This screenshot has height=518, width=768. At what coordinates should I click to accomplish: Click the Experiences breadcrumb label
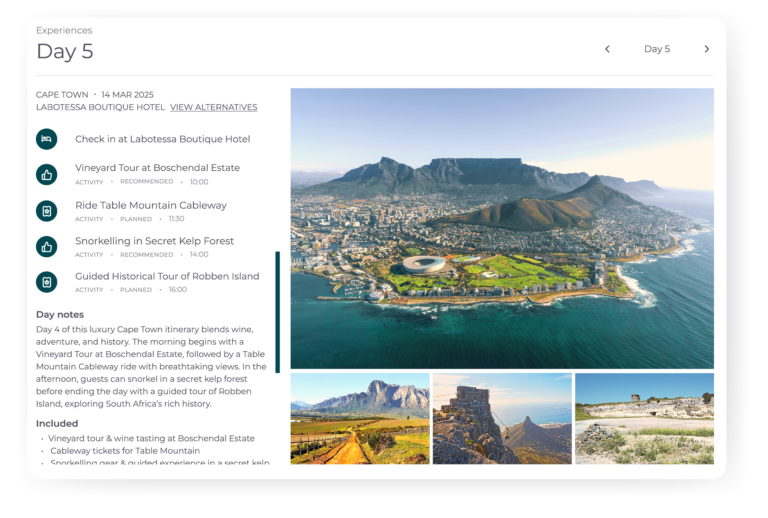[64, 30]
